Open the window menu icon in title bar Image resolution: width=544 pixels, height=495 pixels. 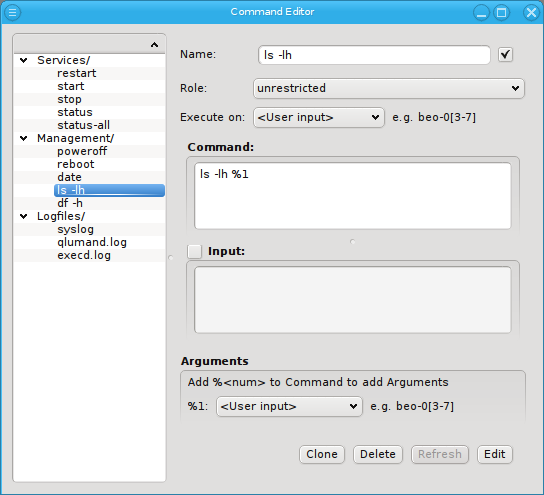tap(12, 12)
